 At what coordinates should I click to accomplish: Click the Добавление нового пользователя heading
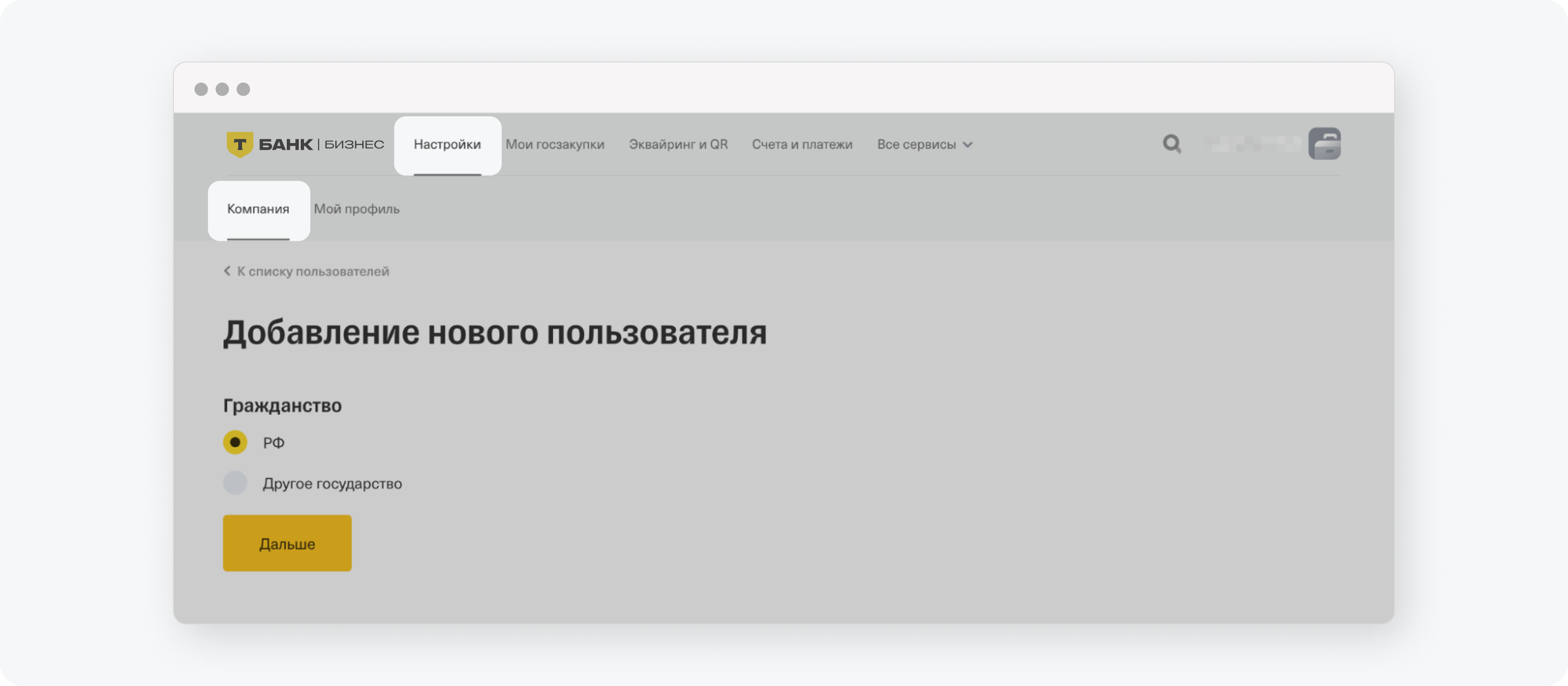pyautogui.click(x=495, y=333)
